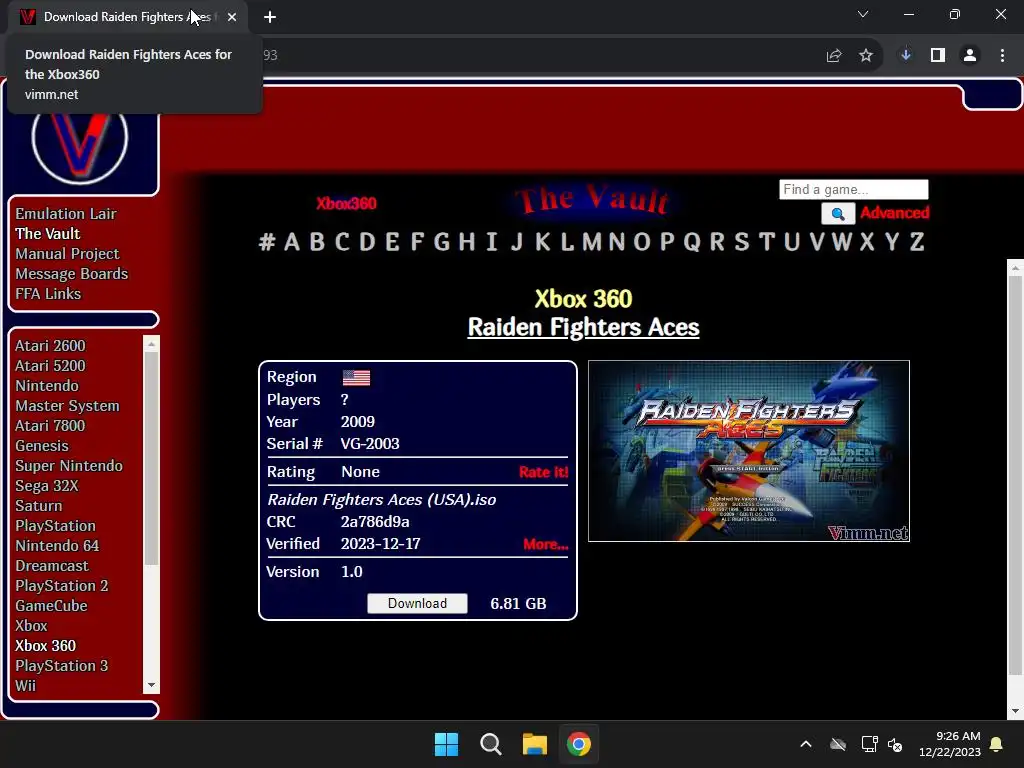Click the muted volume tray icon
Image resolution: width=1024 pixels, height=768 pixels.
(895, 744)
